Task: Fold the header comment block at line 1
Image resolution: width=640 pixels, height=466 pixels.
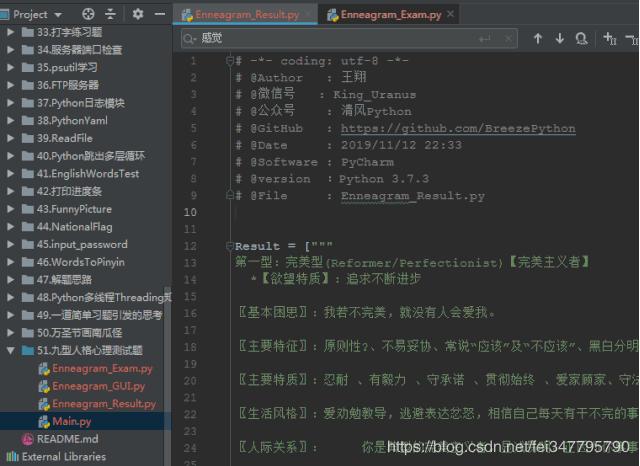Action: coord(230,61)
